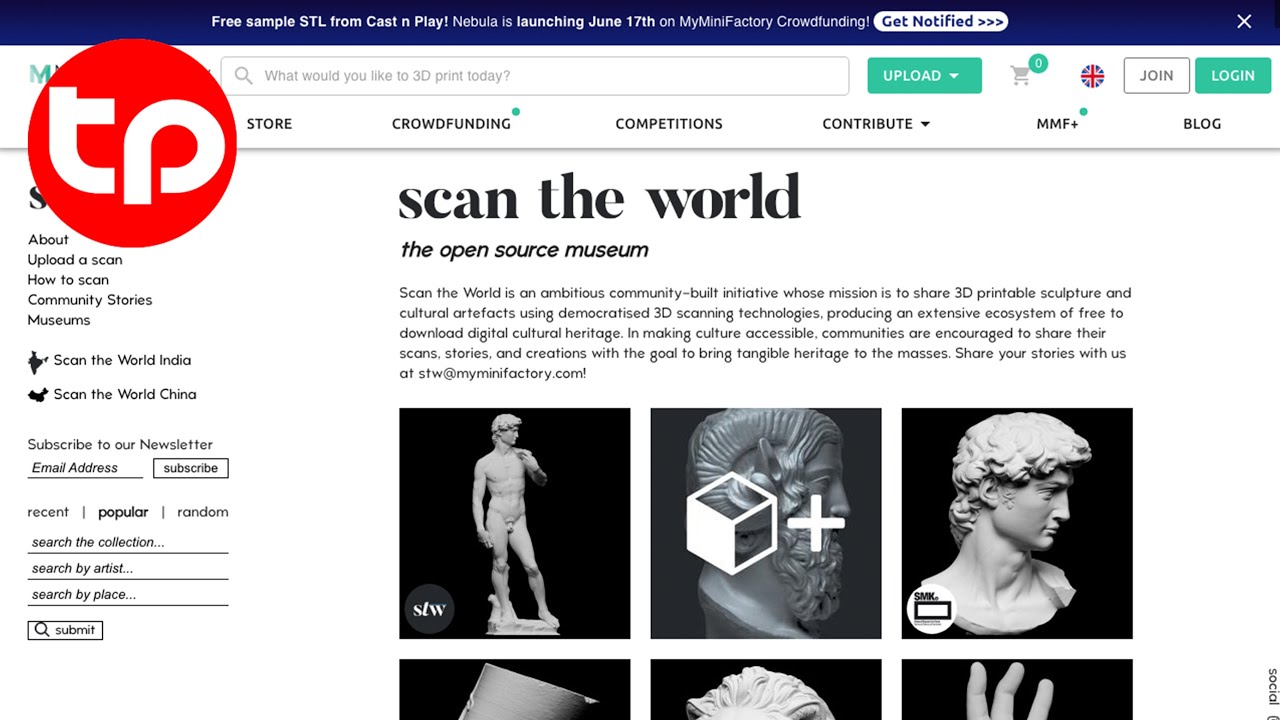Image resolution: width=1280 pixels, height=720 pixels.
Task: Expand the Contribute dropdown menu
Action: coord(876,124)
